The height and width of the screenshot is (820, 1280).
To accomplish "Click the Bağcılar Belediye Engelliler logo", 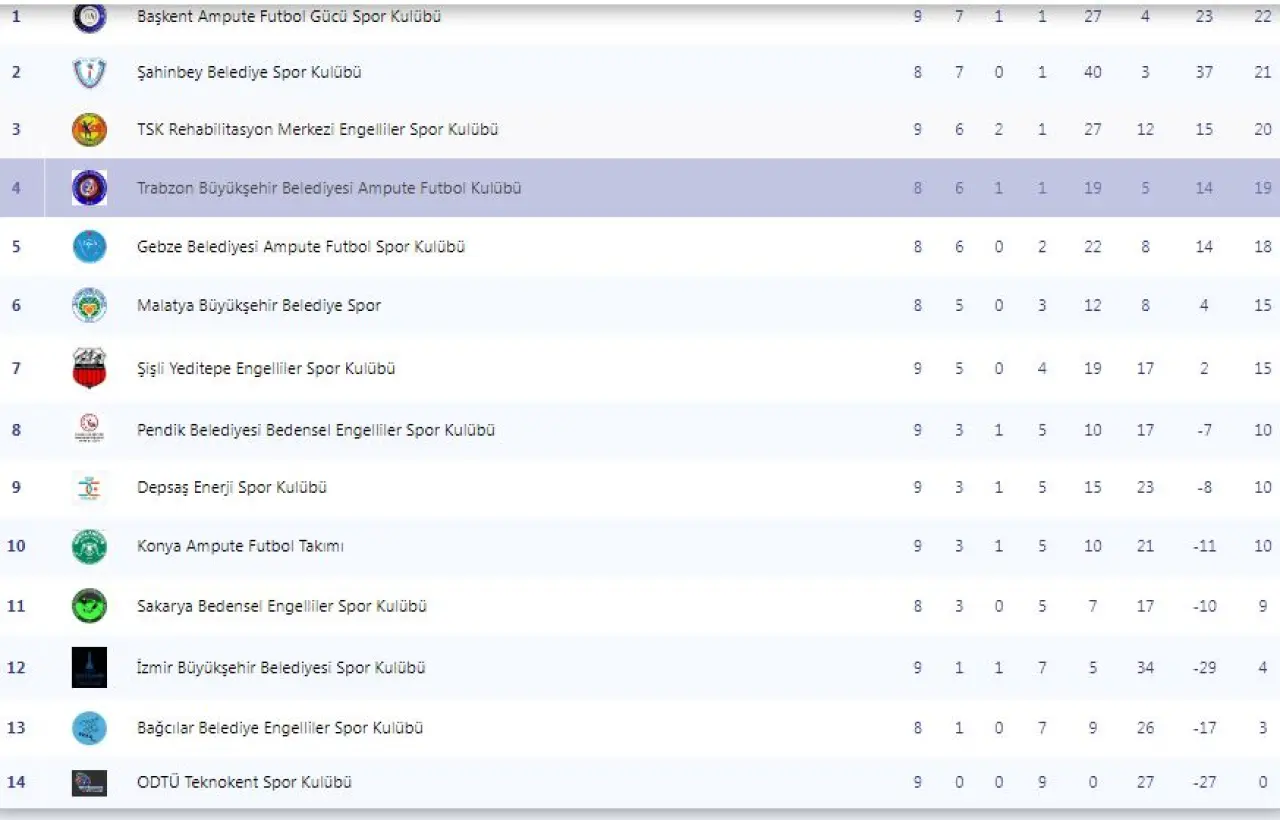I will click(89, 728).
